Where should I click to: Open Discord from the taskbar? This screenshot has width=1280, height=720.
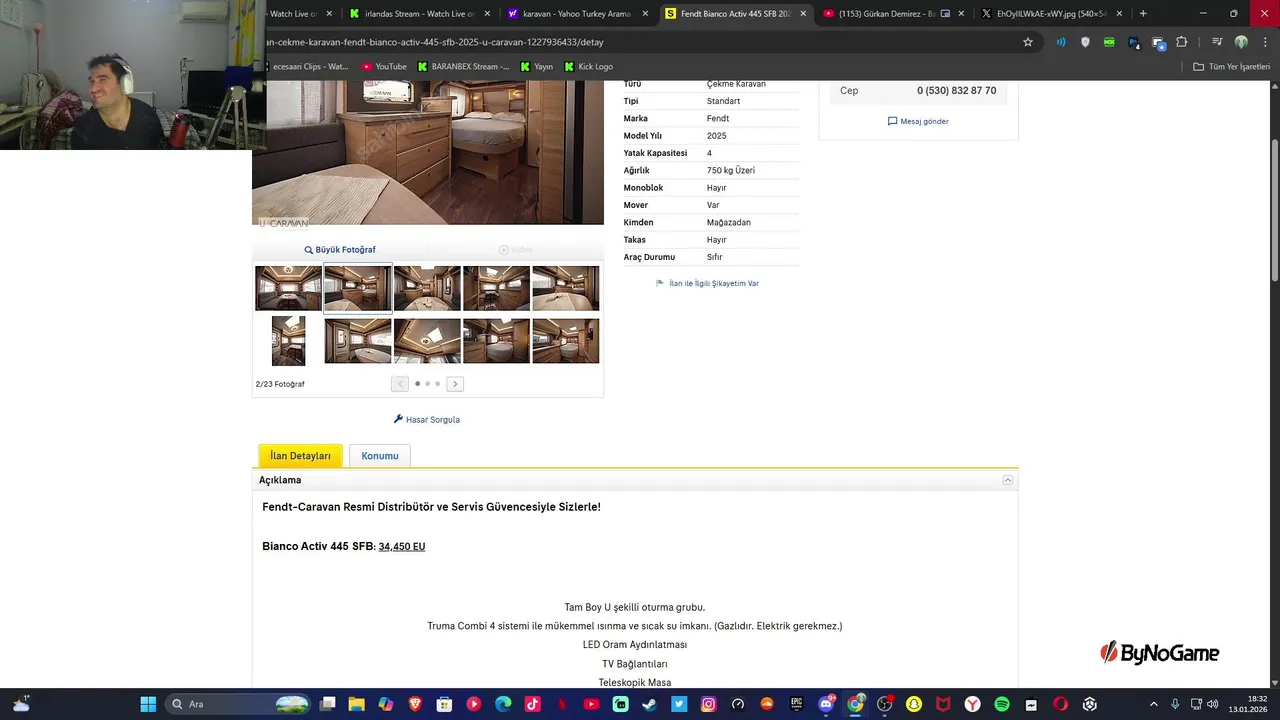point(826,704)
